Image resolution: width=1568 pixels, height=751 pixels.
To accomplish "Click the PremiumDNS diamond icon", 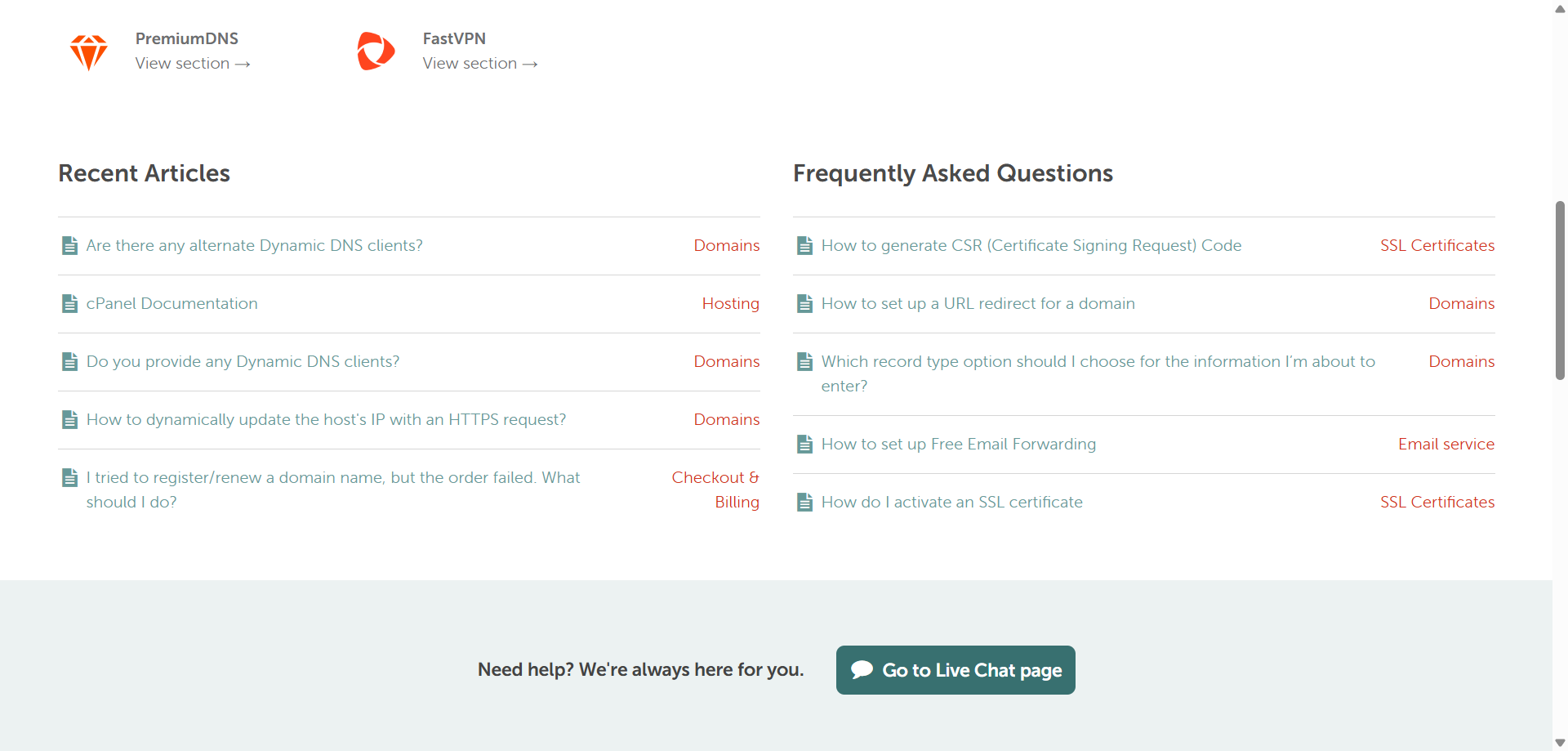I will [89, 52].
